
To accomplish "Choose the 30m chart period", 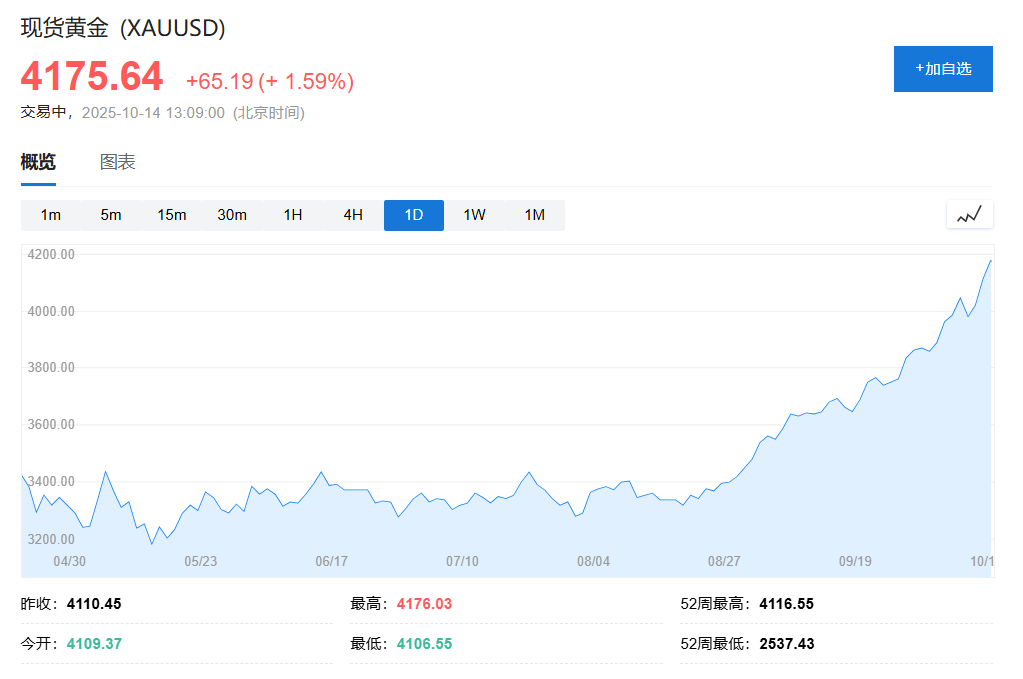I will point(232,214).
